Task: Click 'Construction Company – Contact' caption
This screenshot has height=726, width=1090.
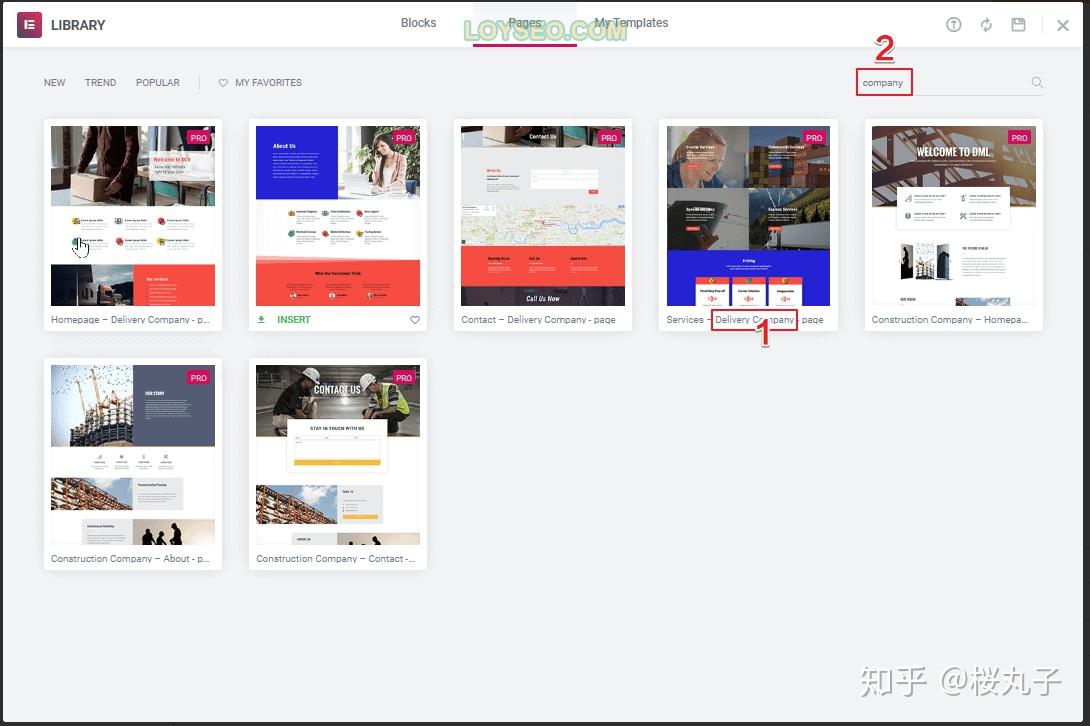Action: click(335, 559)
